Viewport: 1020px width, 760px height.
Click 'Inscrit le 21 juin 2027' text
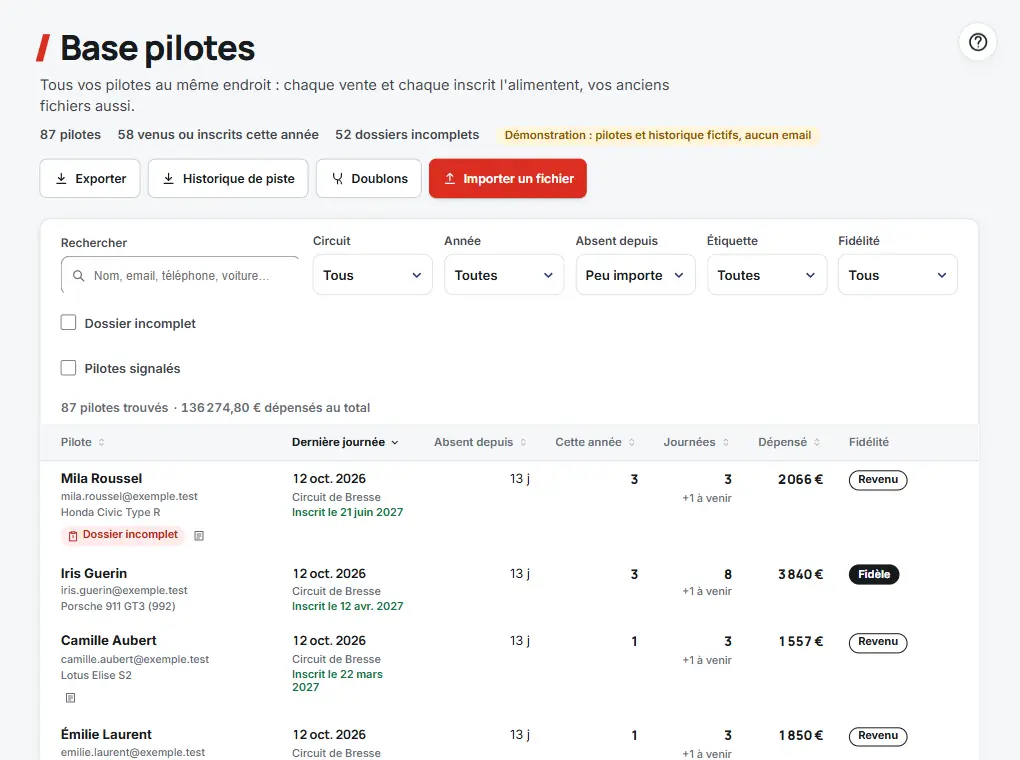click(x=347, y=513)
